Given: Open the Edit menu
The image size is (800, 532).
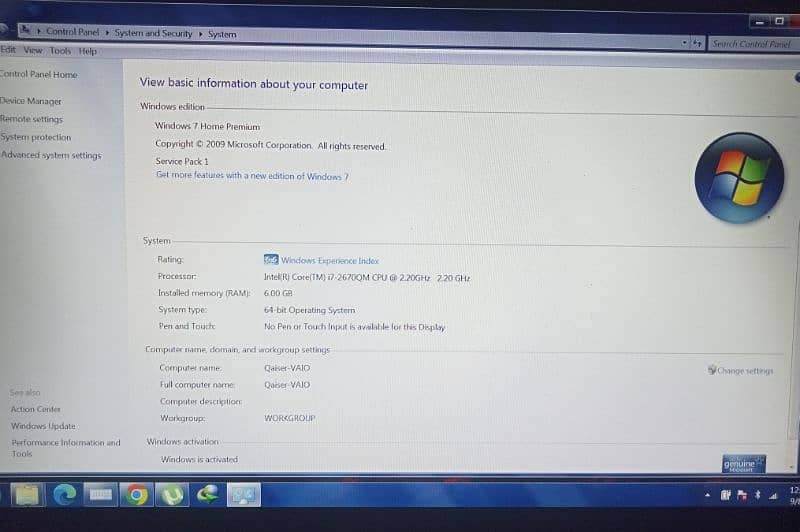Looking at the screenshot, I should 8,49.
